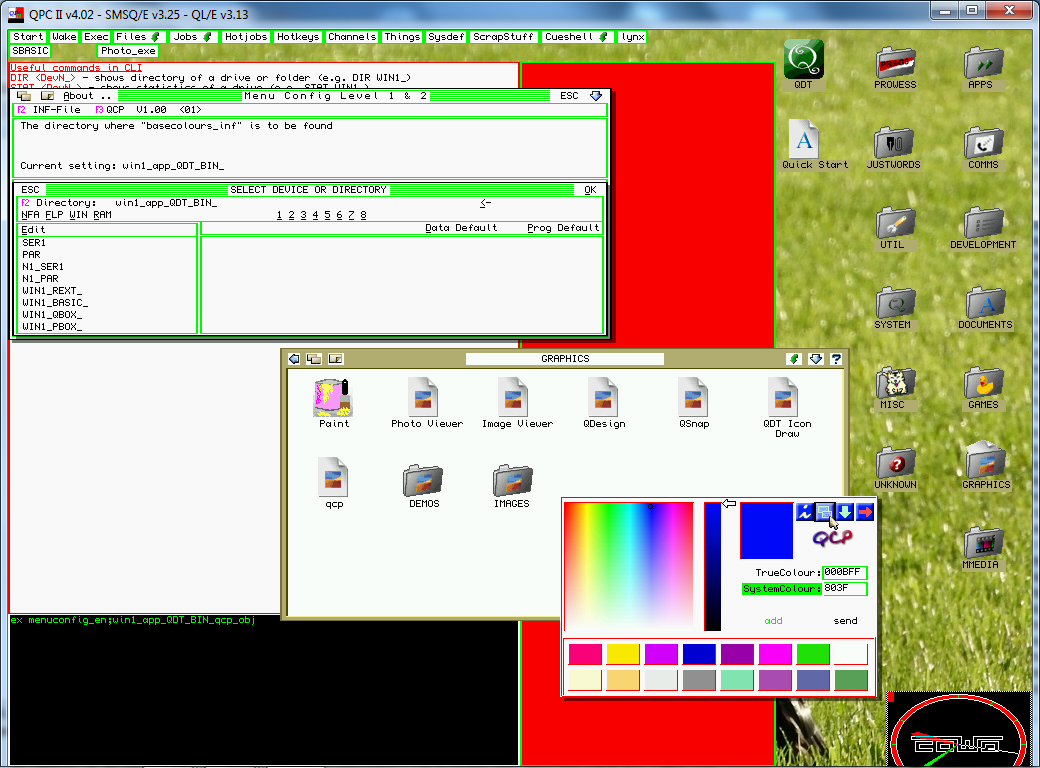1040x768 pixels.
Task: Launch Image Viewer in GRAPHICS window
Action: pyautogui.click(x=513, y=397)
